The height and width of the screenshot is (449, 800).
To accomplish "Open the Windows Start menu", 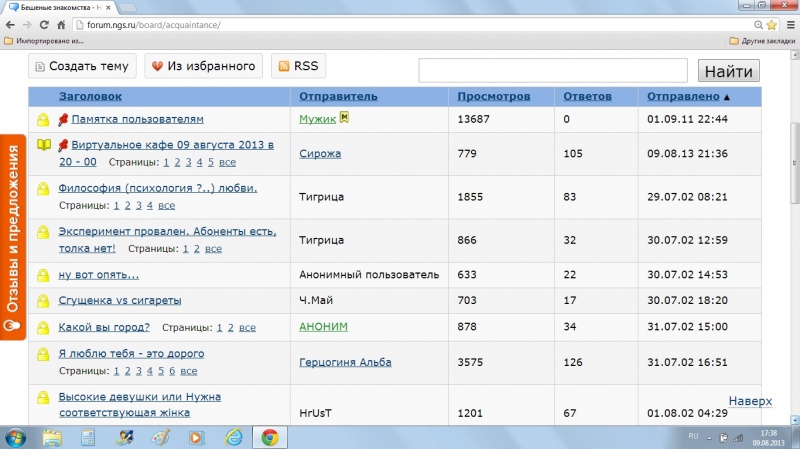I will [x=17, y=437].
